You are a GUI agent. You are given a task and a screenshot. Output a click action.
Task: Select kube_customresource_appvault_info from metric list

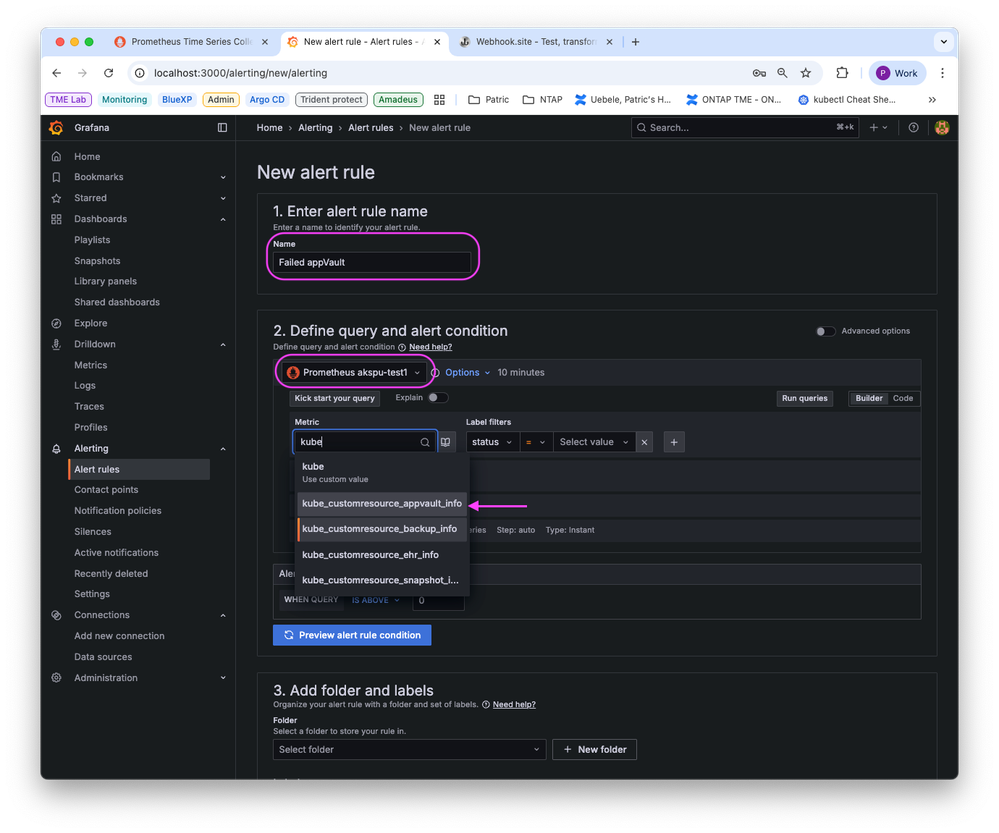(382, 503)
